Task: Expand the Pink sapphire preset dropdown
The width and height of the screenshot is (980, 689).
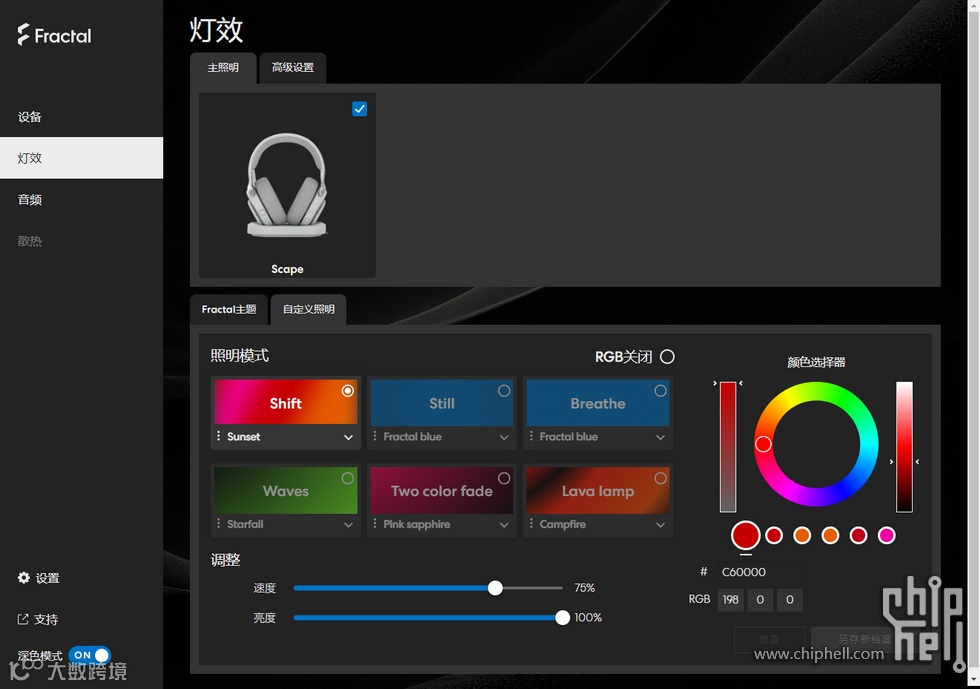Action: [x=504, y=525]
